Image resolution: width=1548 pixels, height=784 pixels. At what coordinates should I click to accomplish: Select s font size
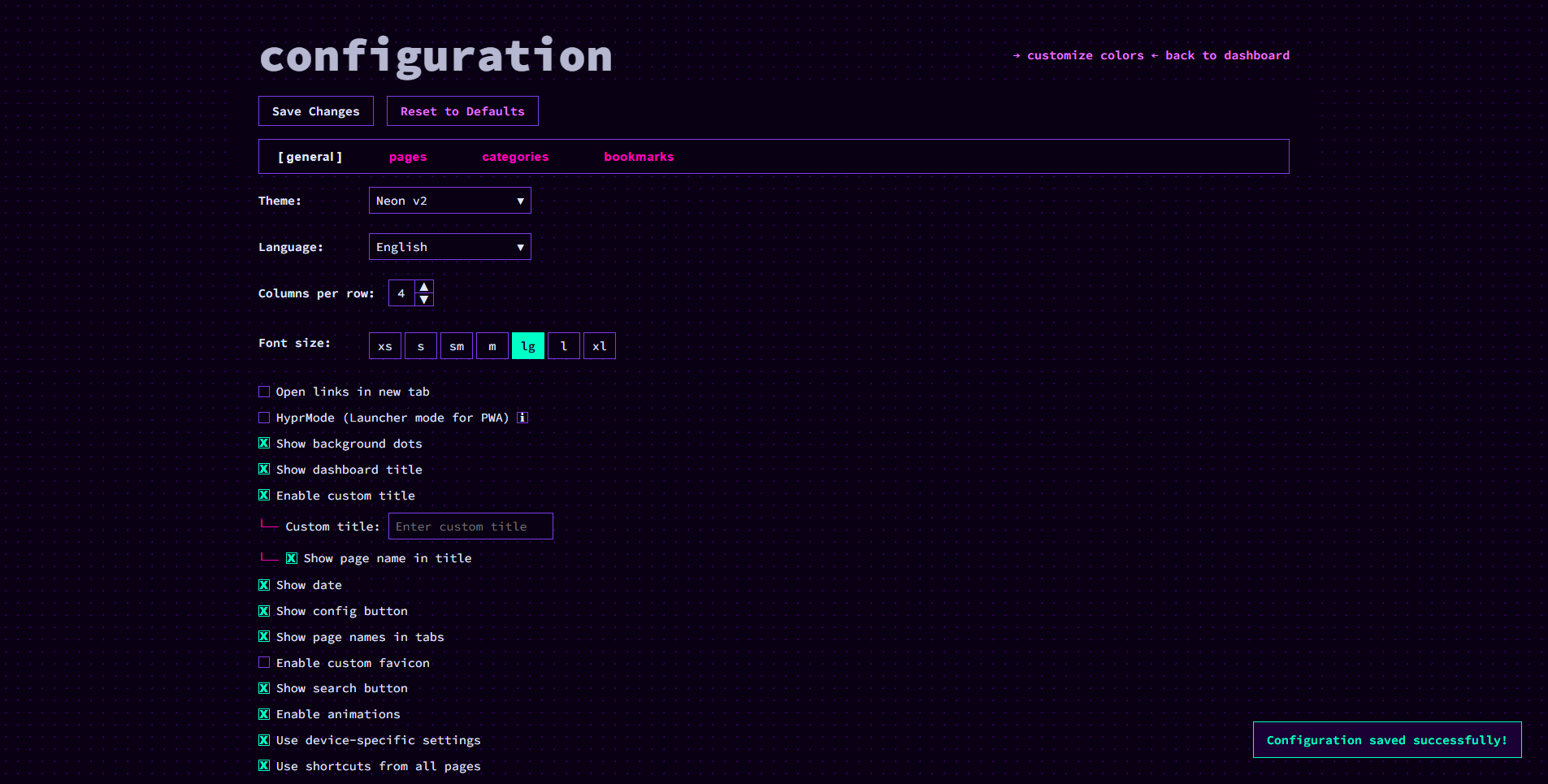click(x=421, y=346)
